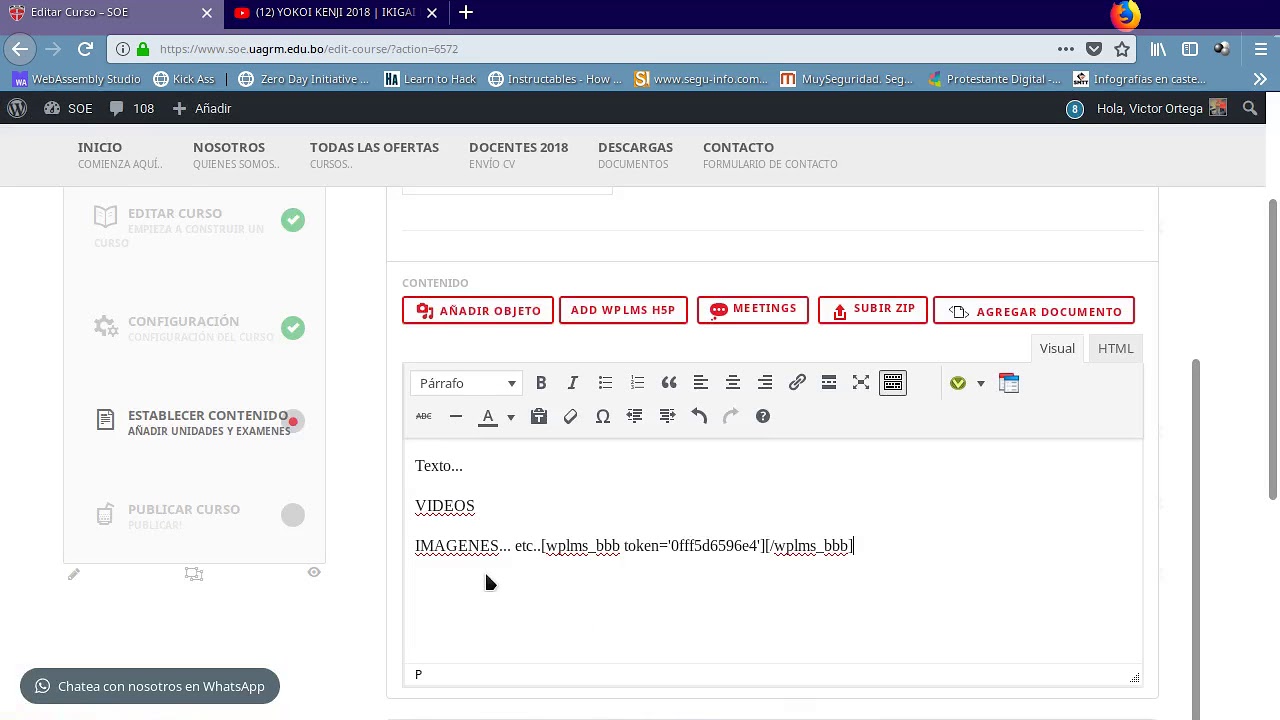This screenshot has height=720, width=1280.
Task: Increase paragraph indent
Action: coord(667,416)
